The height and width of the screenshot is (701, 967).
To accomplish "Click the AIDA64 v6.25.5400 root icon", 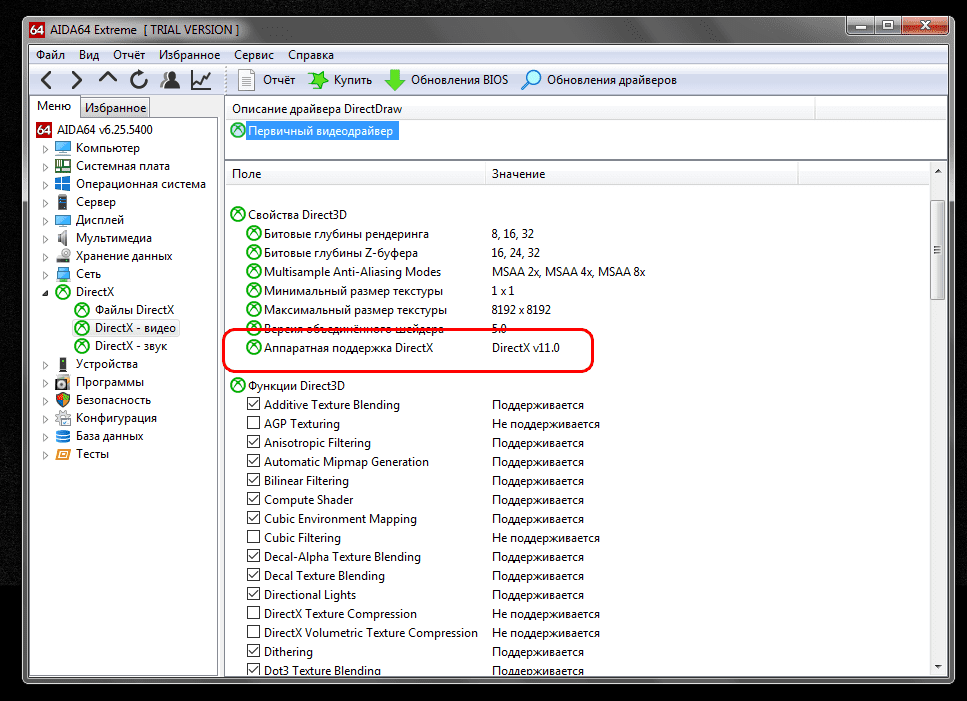I will click(44, 129).
